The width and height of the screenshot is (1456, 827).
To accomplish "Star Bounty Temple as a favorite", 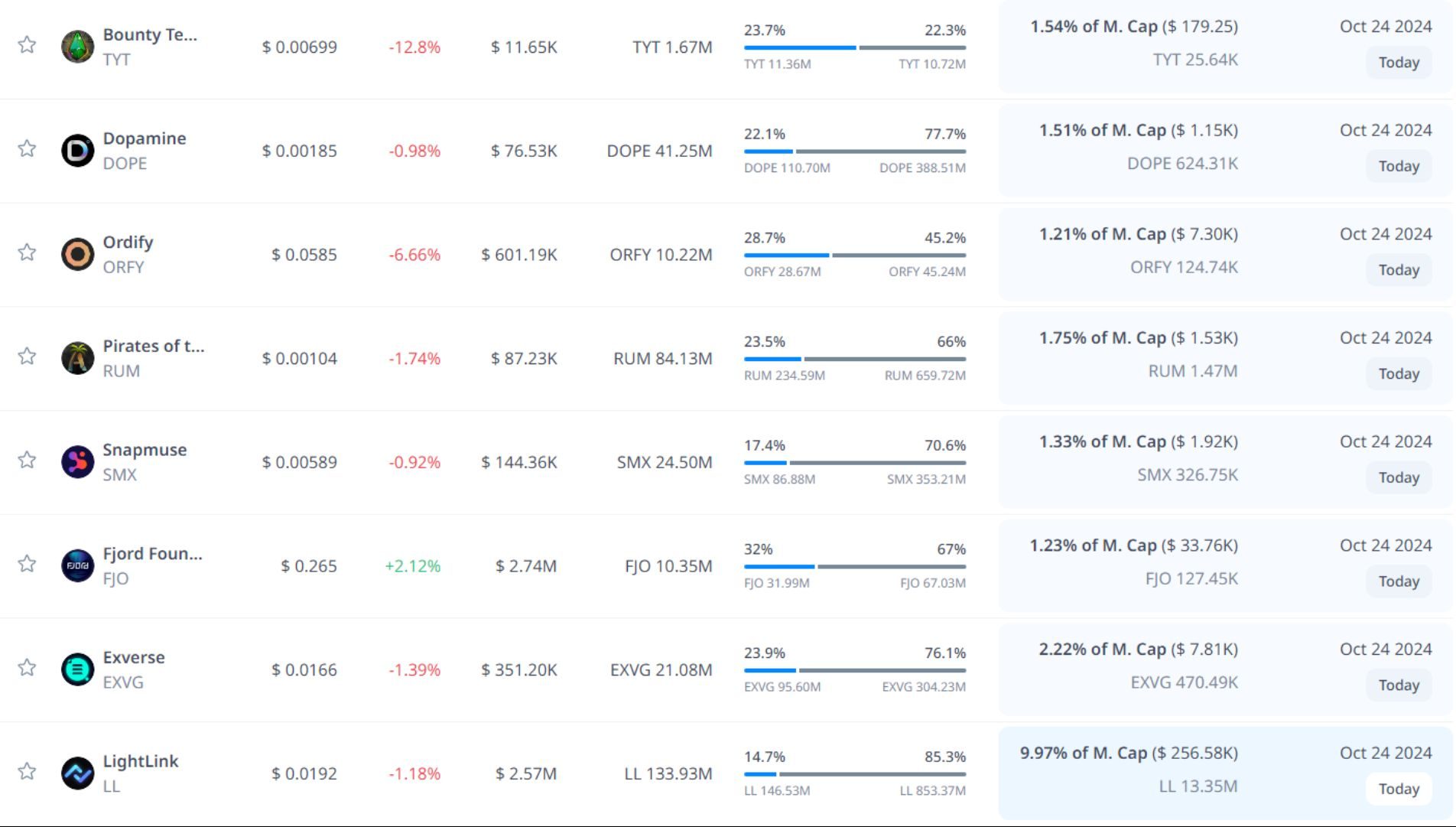I will (27, 44).
